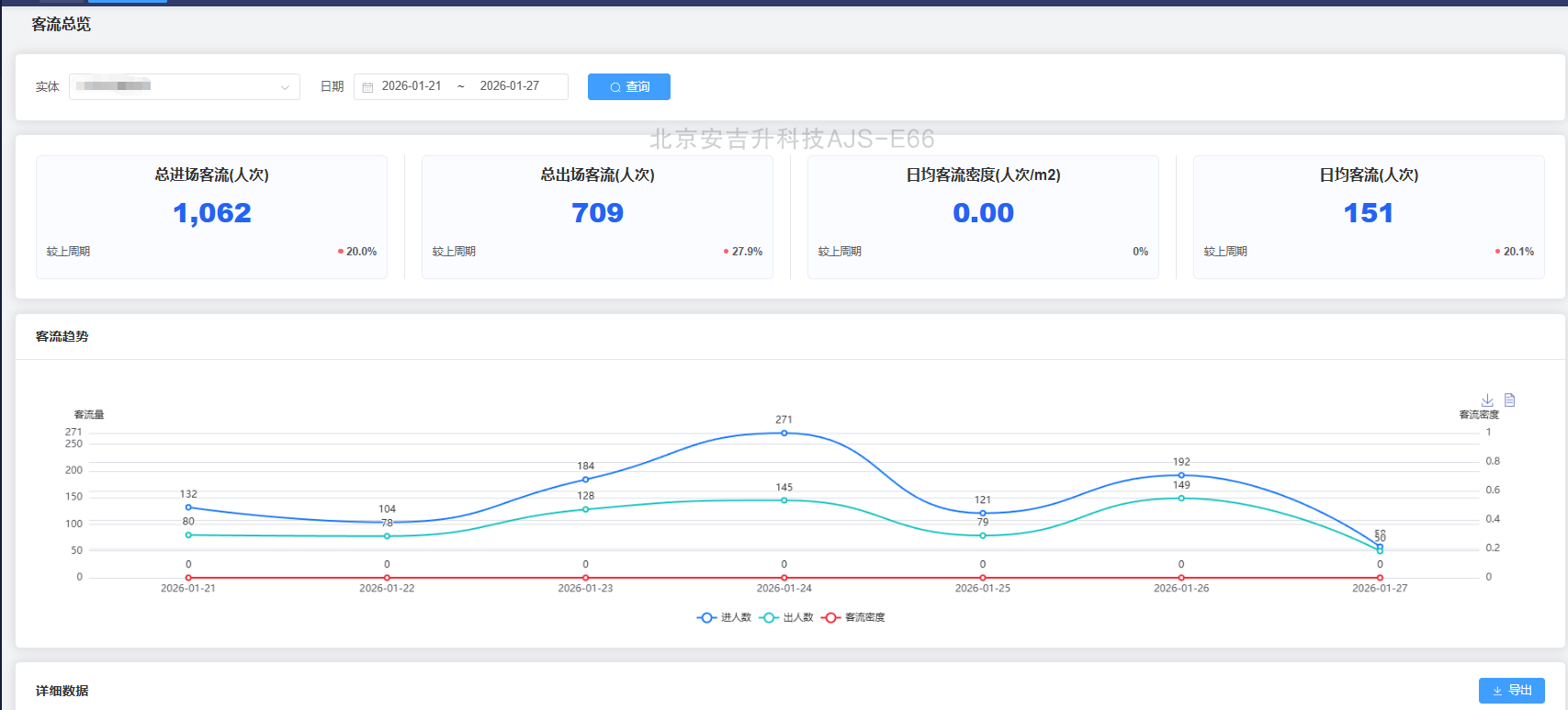Download the trend chart as image
This screenshot has height=710, width=1568.
point(1487,400)
